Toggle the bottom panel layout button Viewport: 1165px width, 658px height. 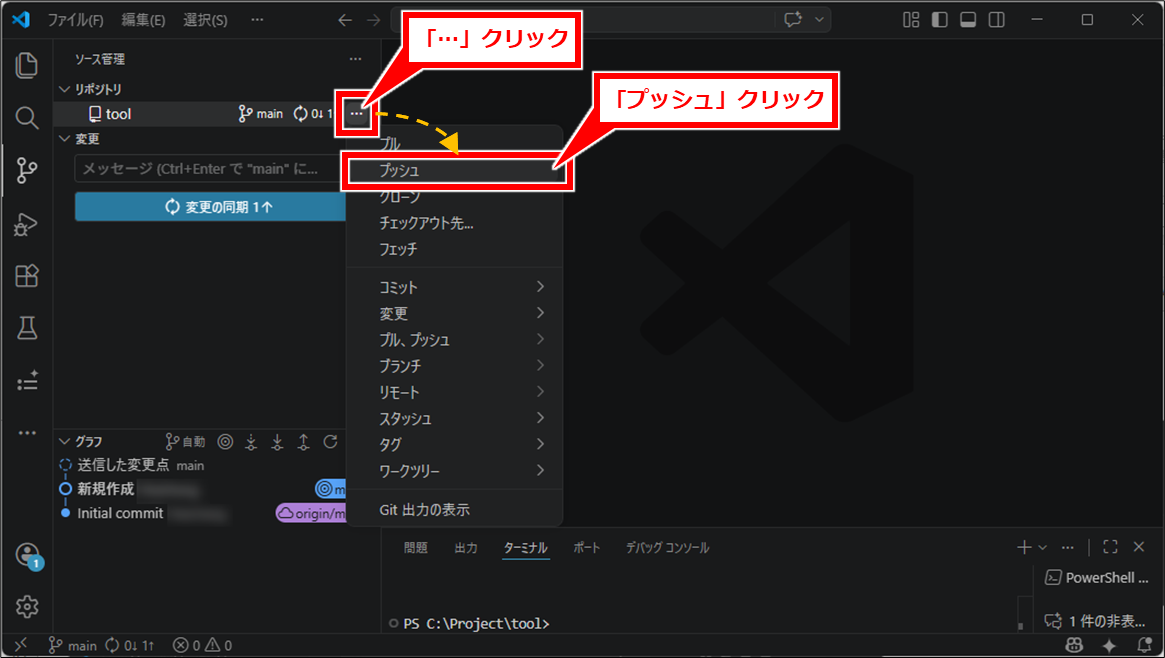click(x=968, y=20)
